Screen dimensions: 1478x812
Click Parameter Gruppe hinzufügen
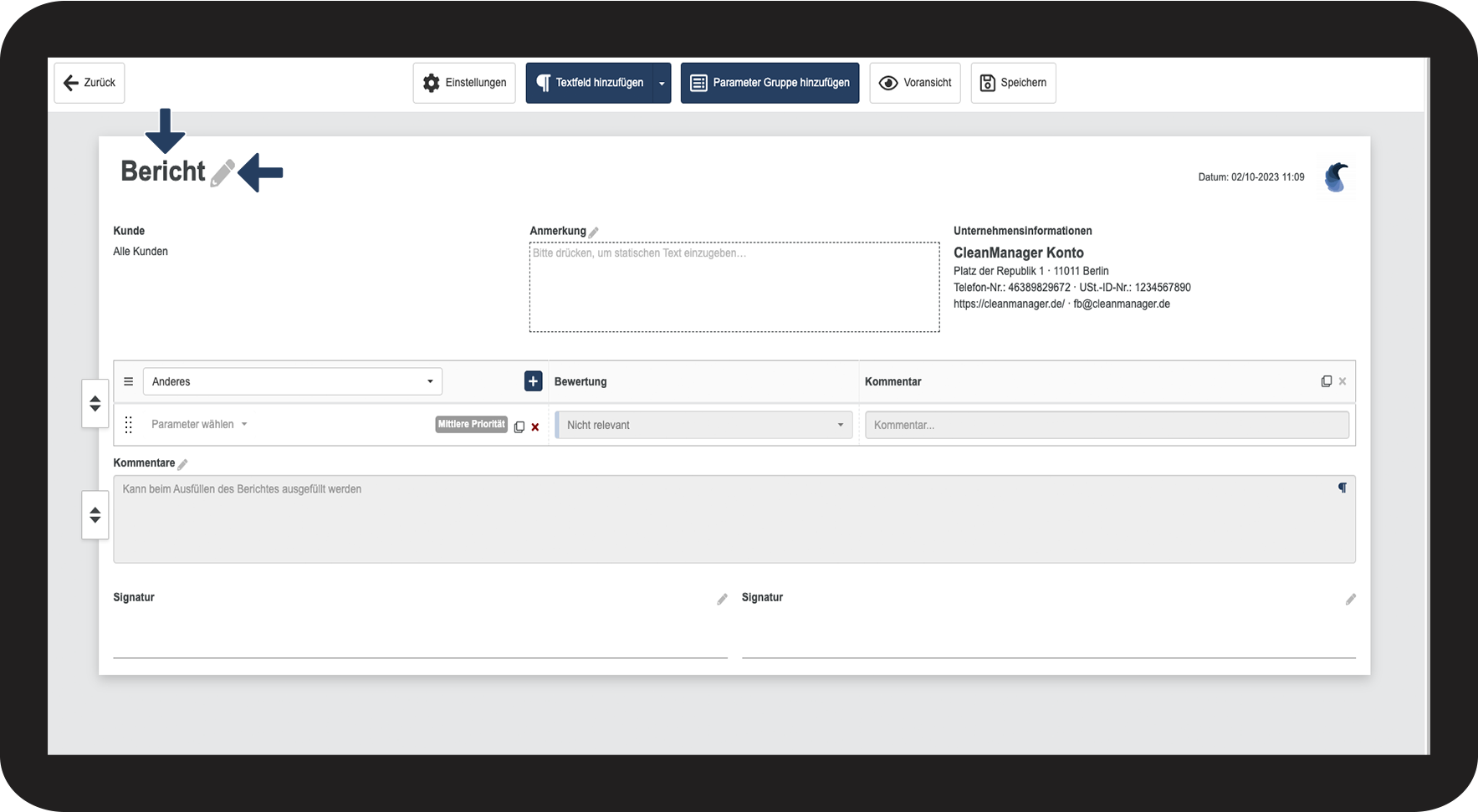pos(770,83)
